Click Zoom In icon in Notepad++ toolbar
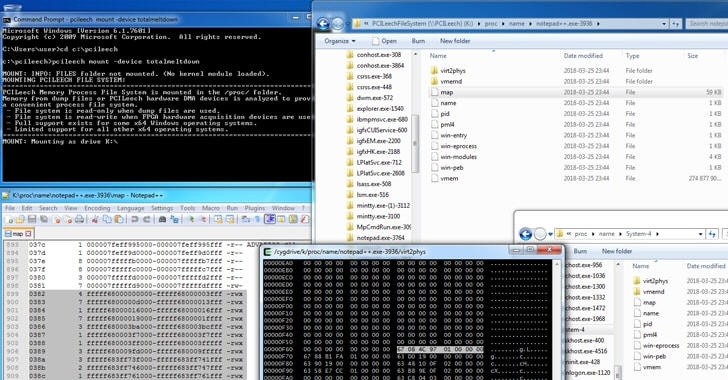This screenshot has width=728, height=380. point(191,219)
